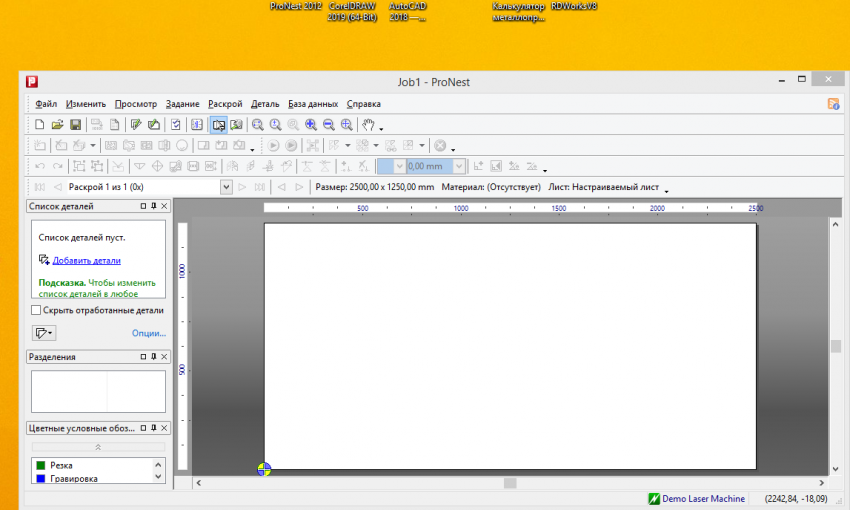Open the База данных menu

point(312,104)
